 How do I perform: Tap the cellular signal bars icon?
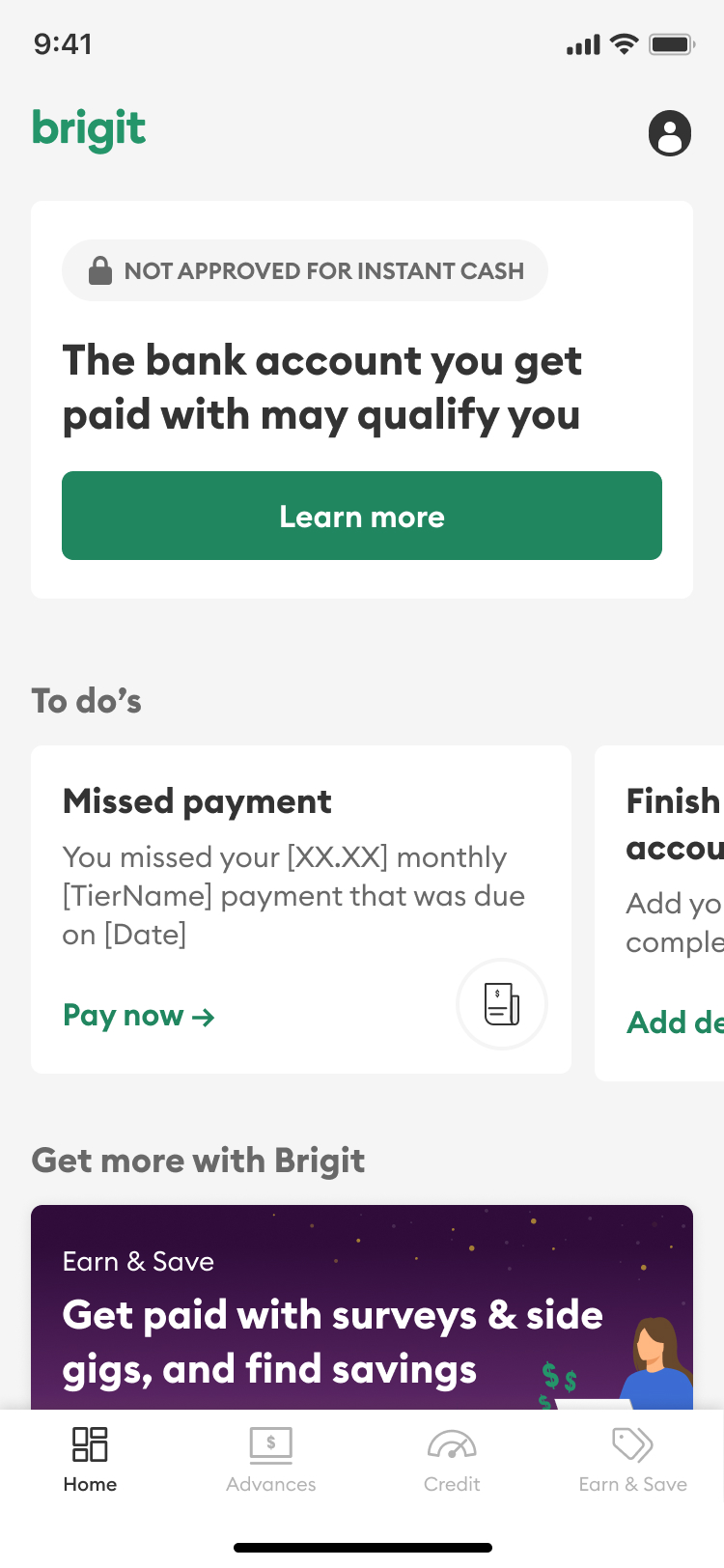pos(583,44)
